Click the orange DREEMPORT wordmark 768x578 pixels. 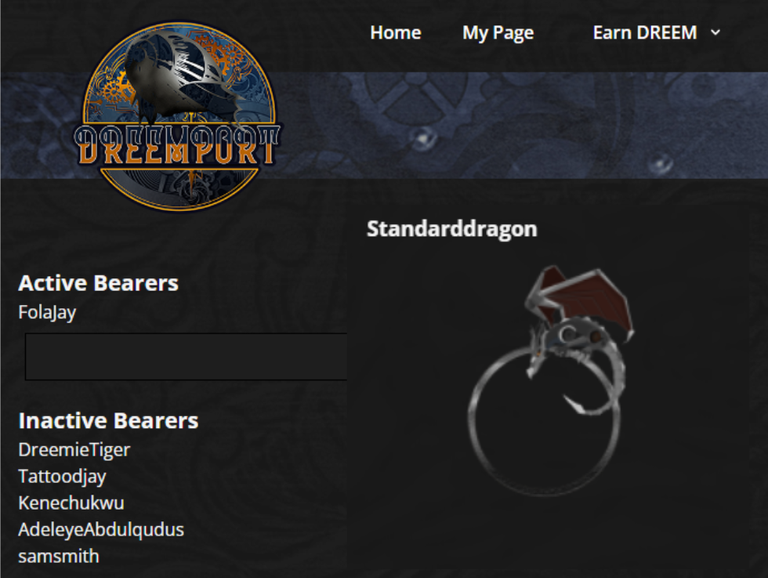click(176, 145)
